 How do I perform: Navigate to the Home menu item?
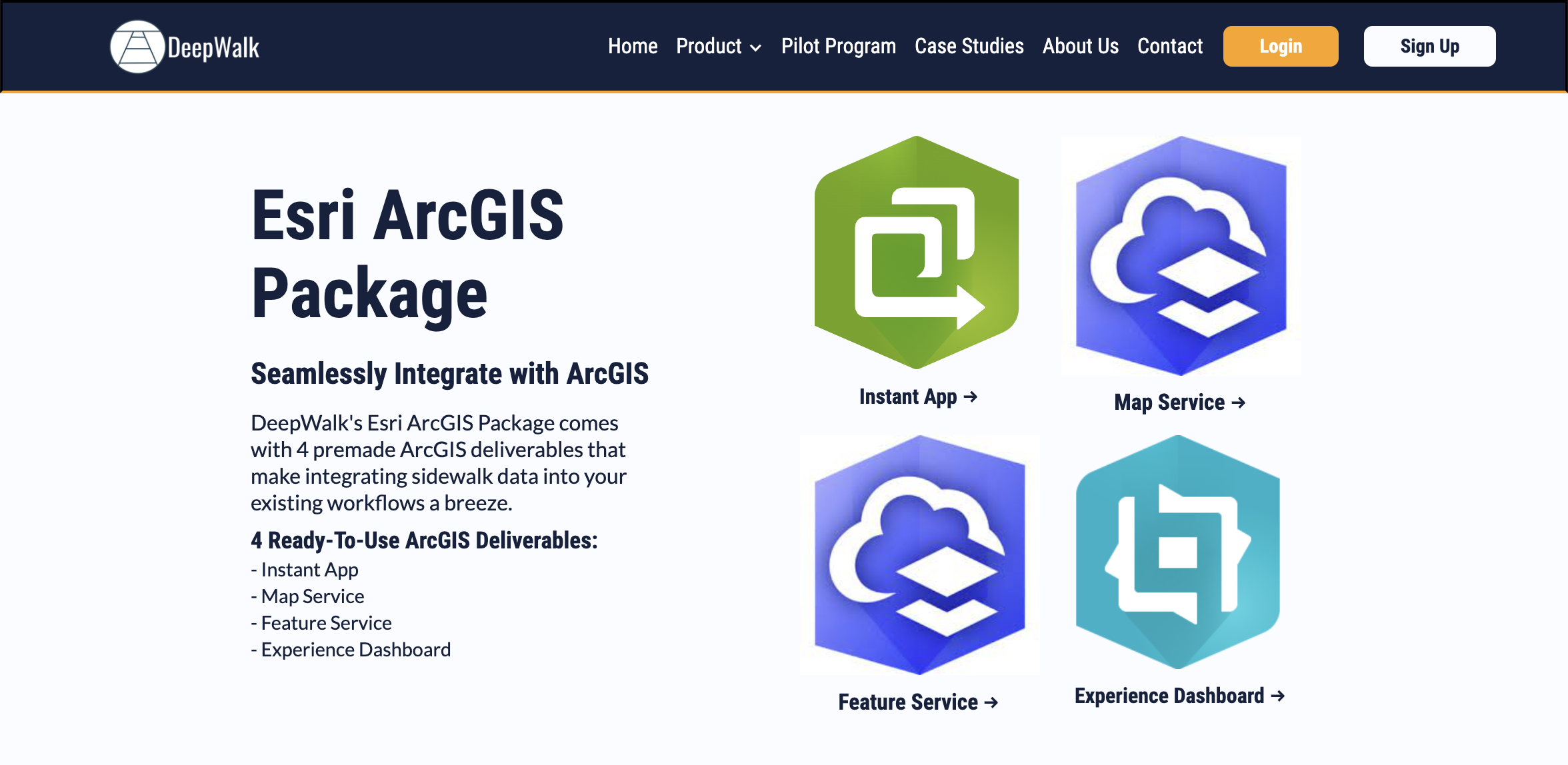[632, 46]
